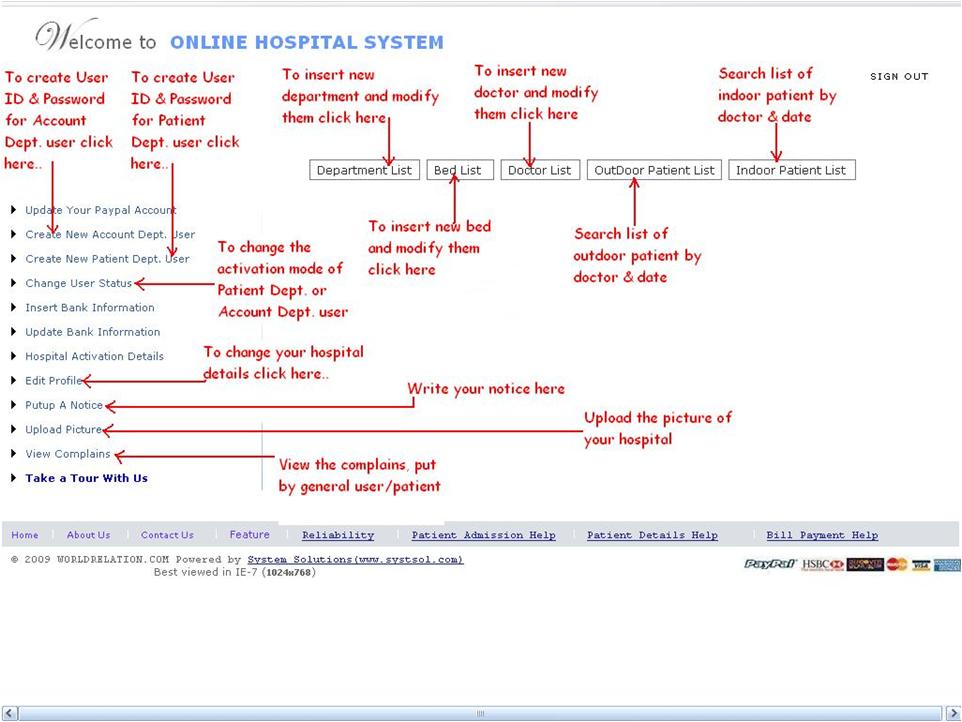Click the arrow beside Edit Profile
The image size is (962, 722).
point(13,380)
